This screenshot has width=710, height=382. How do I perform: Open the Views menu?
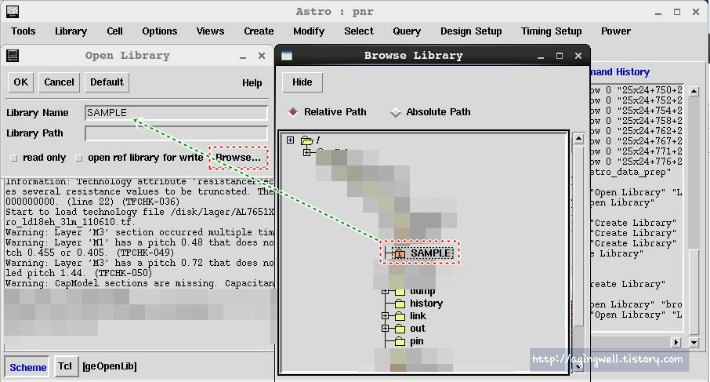tap(210, 31)
